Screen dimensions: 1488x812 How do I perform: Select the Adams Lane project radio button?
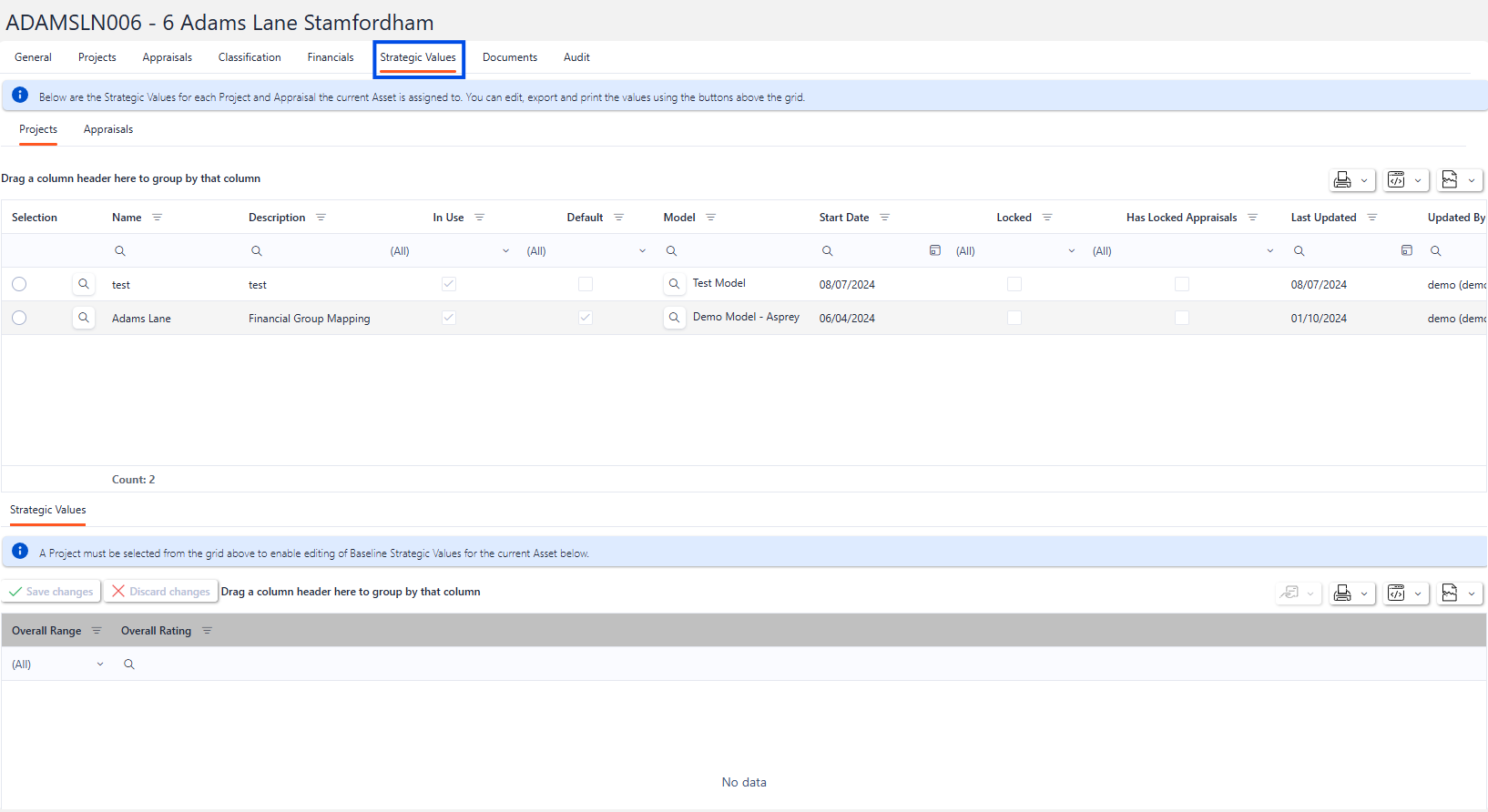(19, 318)
